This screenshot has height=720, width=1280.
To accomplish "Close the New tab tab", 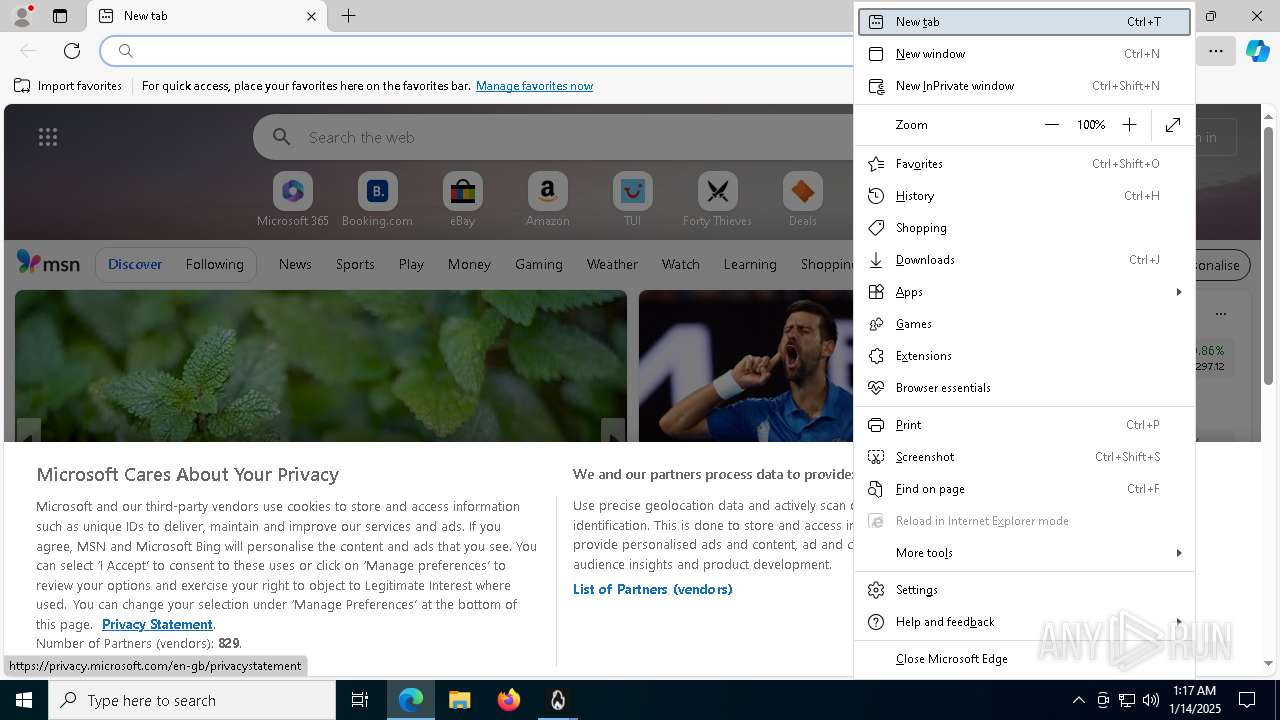I will coord(311,16).
